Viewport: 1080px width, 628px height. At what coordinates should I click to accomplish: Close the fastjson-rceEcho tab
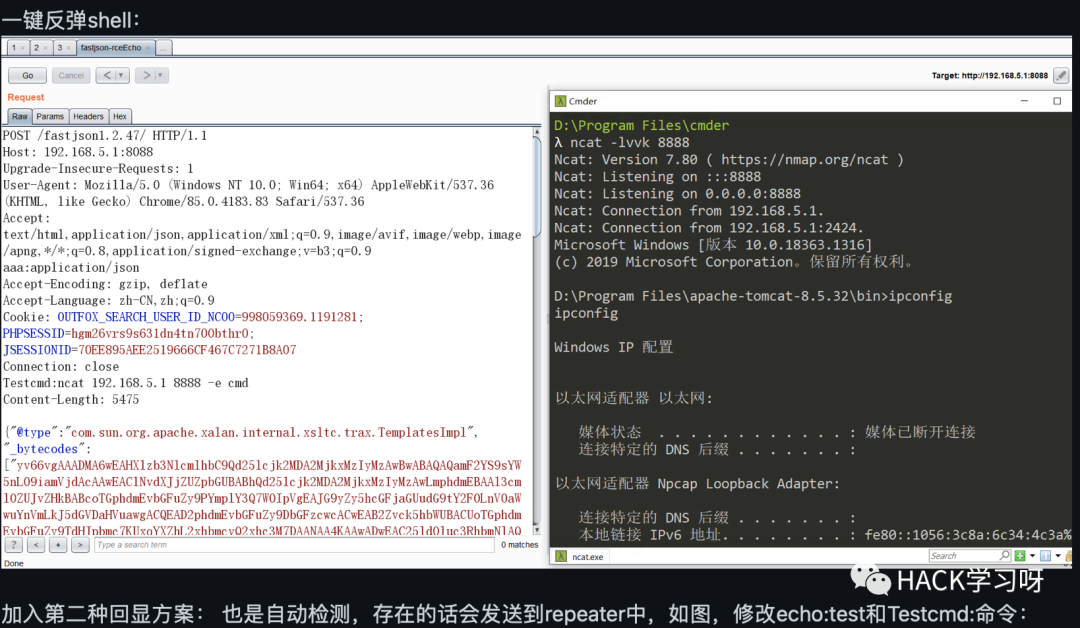pyautogui.click(x=147, y=48)
